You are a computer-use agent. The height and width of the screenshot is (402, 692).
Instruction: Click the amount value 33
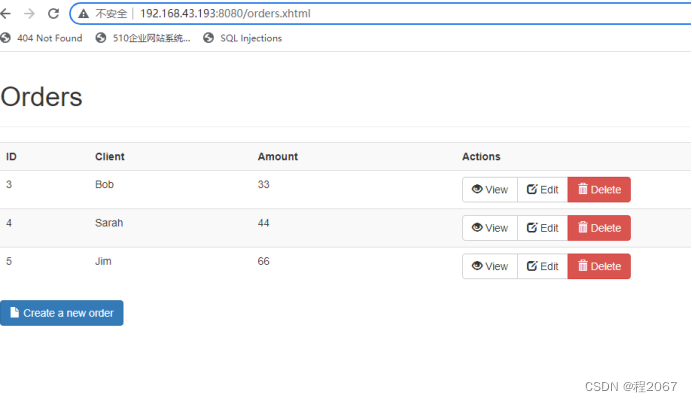click(x=263, y=184)
